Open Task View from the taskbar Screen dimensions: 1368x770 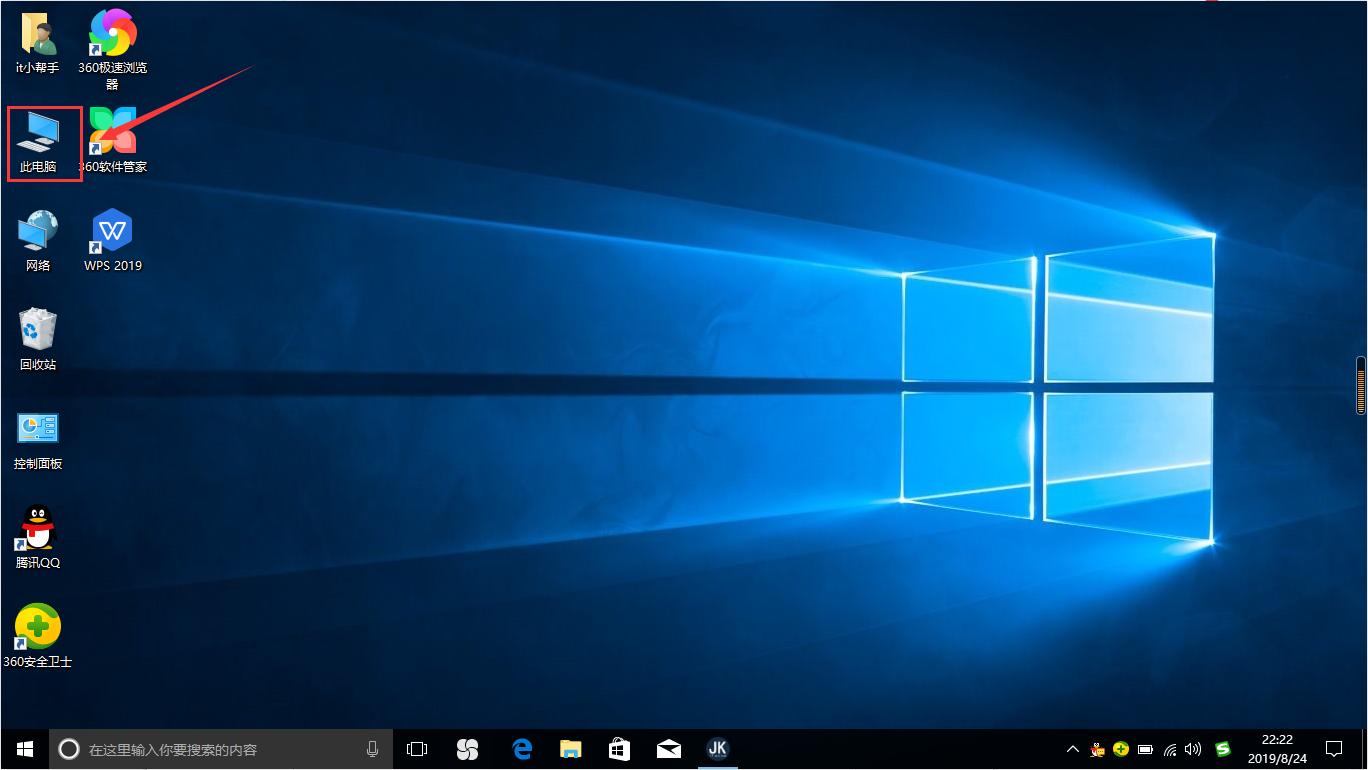click(x=417, y=749)
